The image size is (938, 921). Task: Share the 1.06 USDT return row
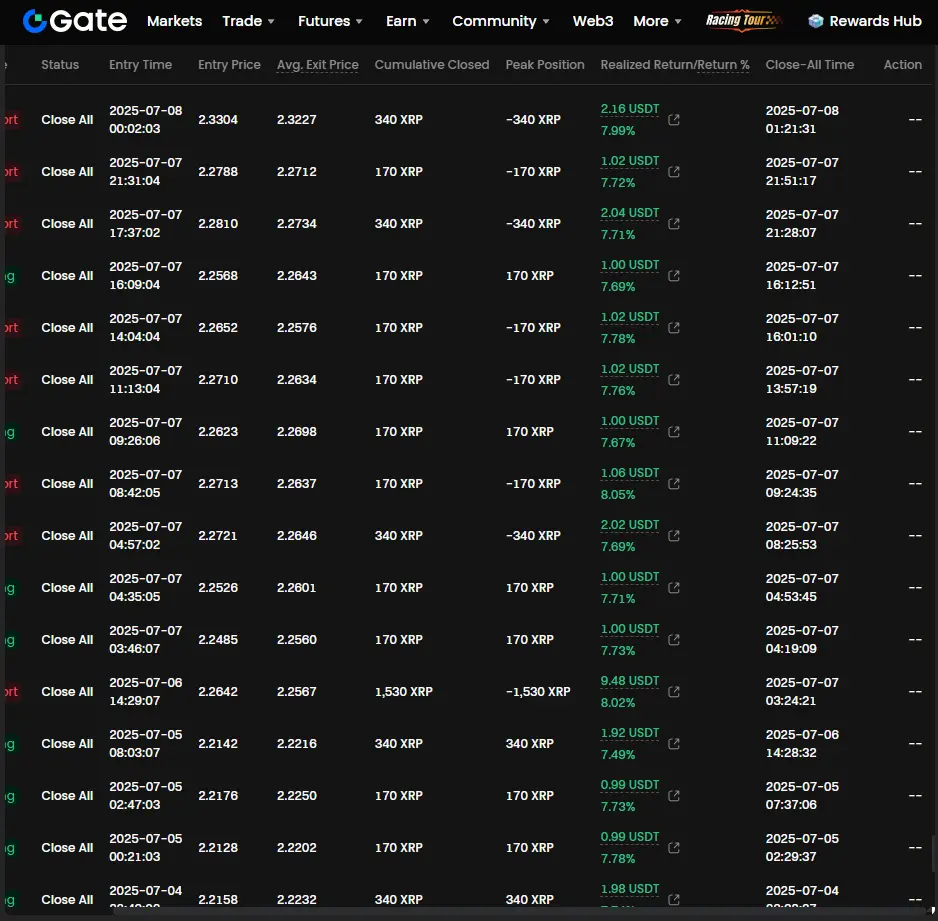pos(674,484)
